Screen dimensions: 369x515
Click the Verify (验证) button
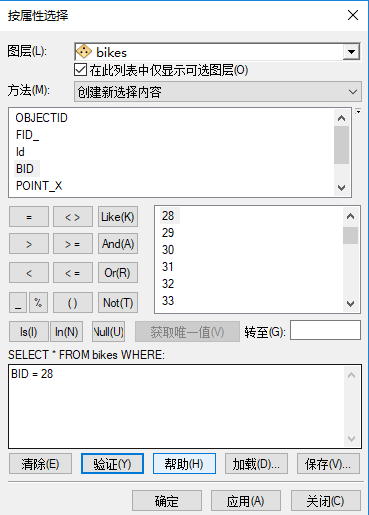[x=112, y=464]
